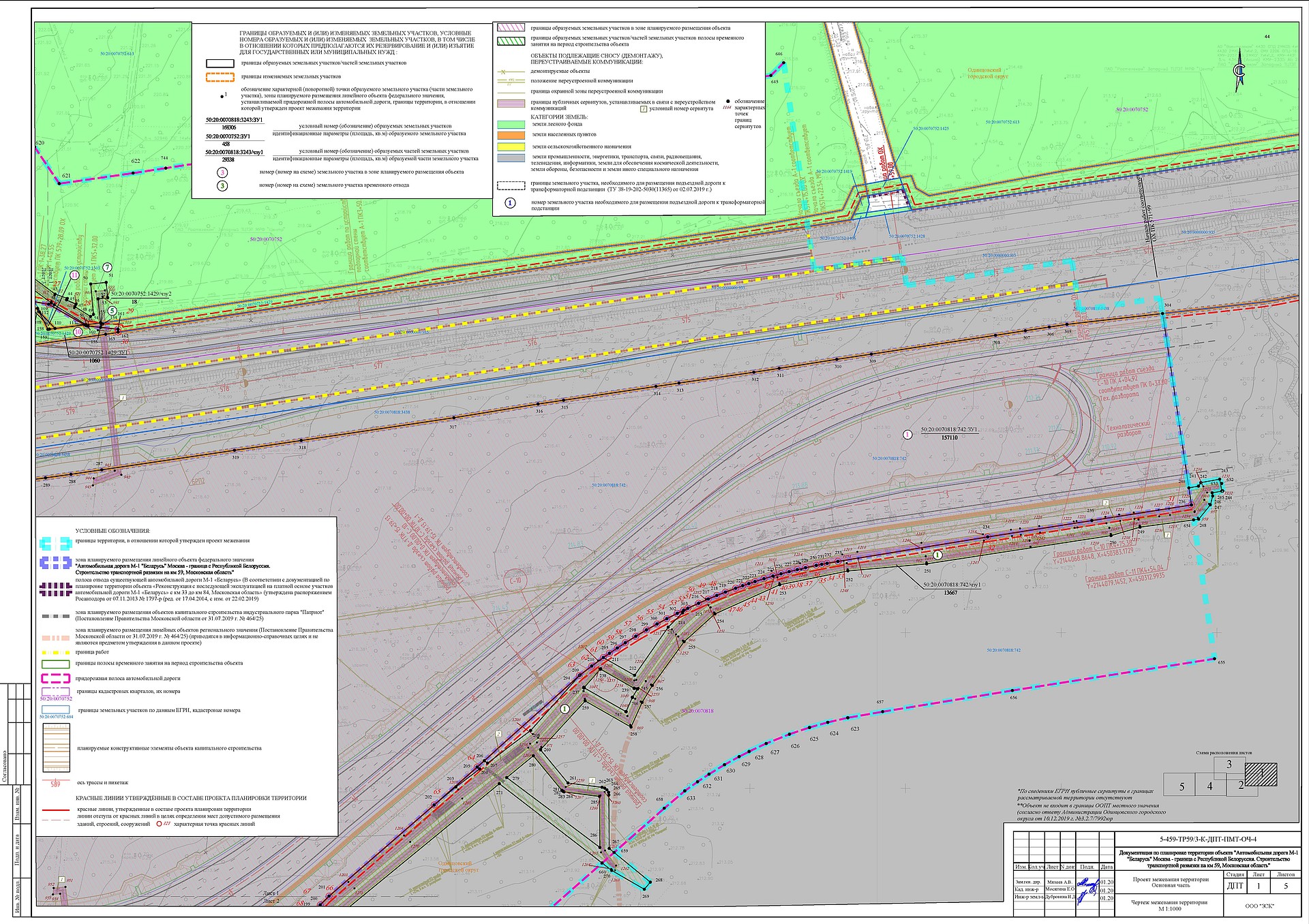Click the drawing code 5-459-ТР59/3-К-ДПТ-ПМТ-ОЧ-4
This screenshot has height=924, width=1309.
tap(1207, 840)
